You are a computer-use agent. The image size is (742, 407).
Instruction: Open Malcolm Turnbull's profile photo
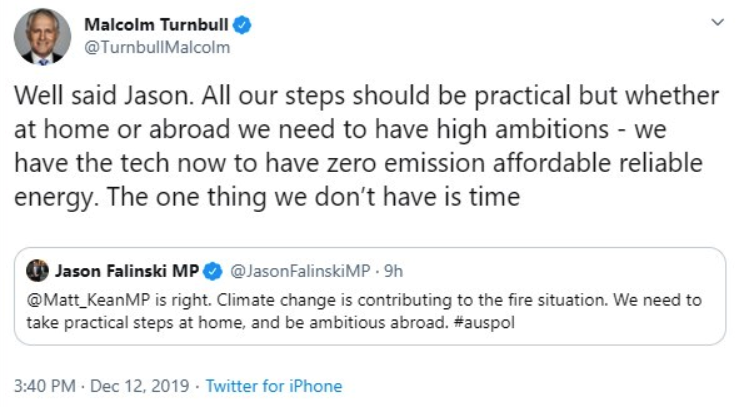(42, 37)
